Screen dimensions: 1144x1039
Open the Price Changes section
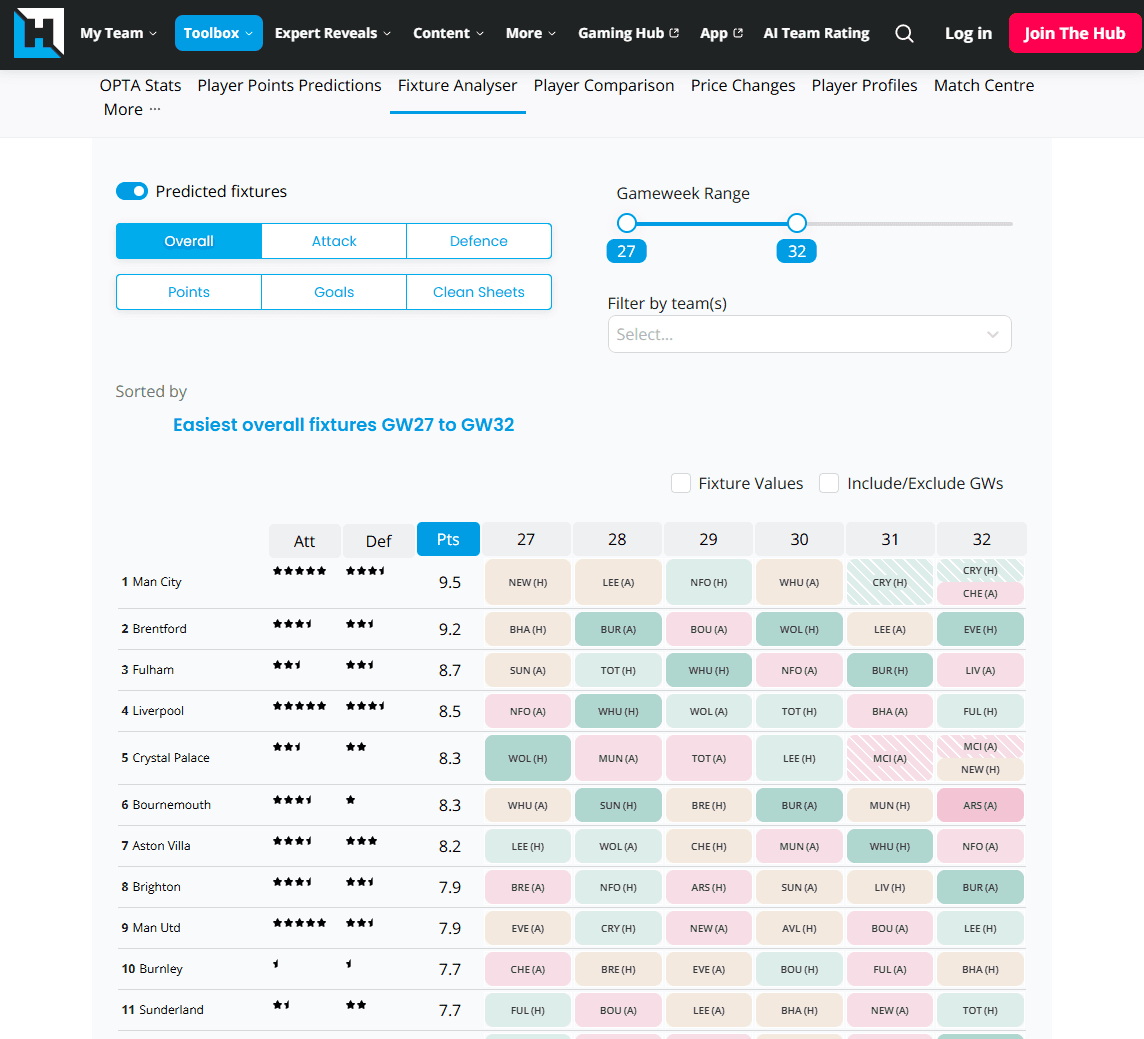click(742, 86)
